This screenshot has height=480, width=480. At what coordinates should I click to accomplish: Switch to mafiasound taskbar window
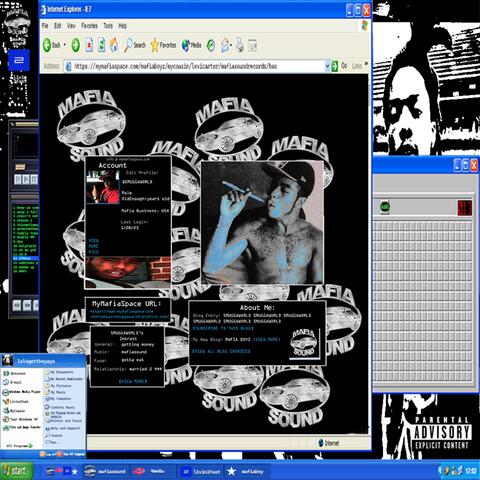(x=105, y=471)
